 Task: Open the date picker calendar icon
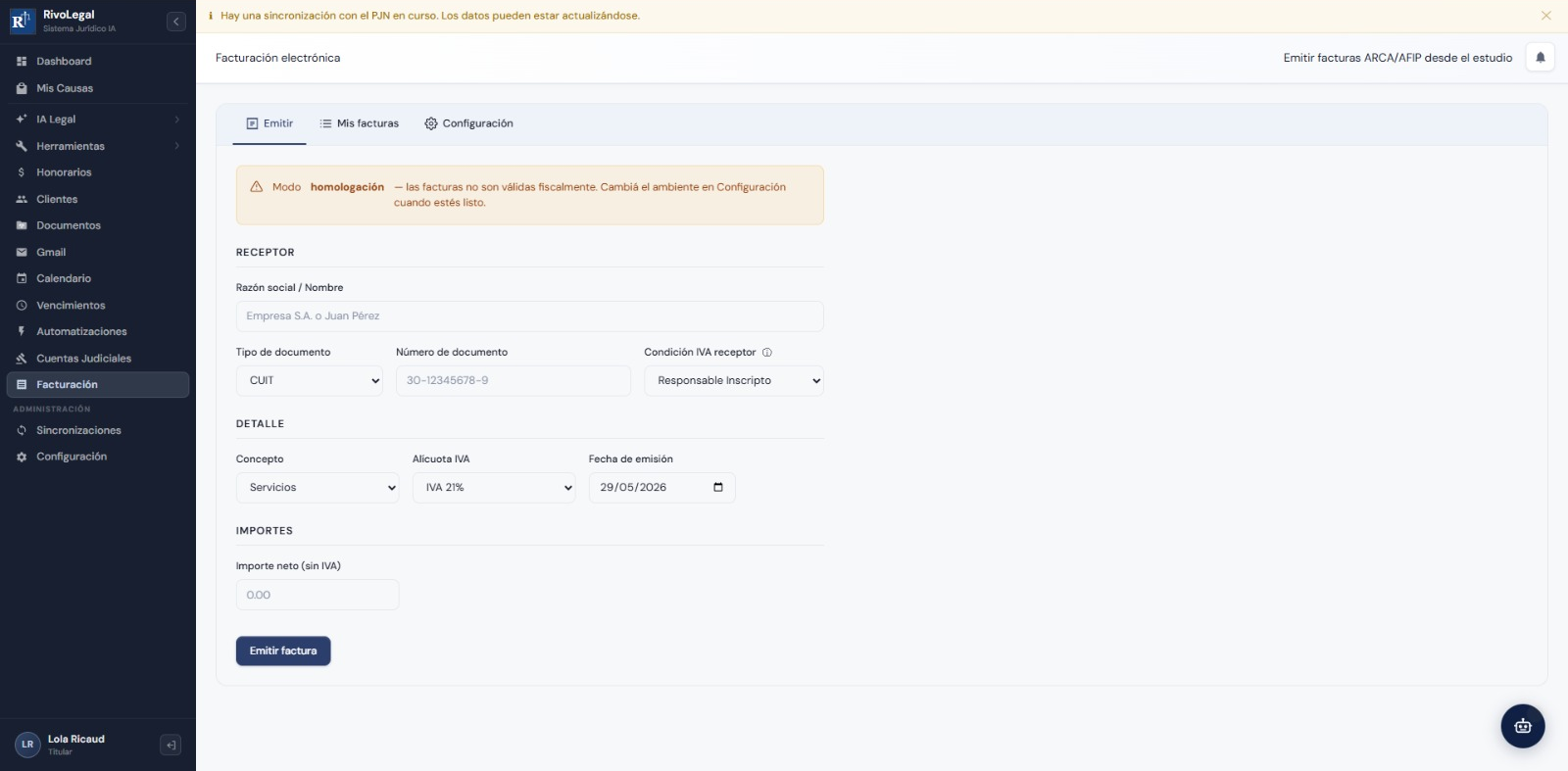pos(718,487)
